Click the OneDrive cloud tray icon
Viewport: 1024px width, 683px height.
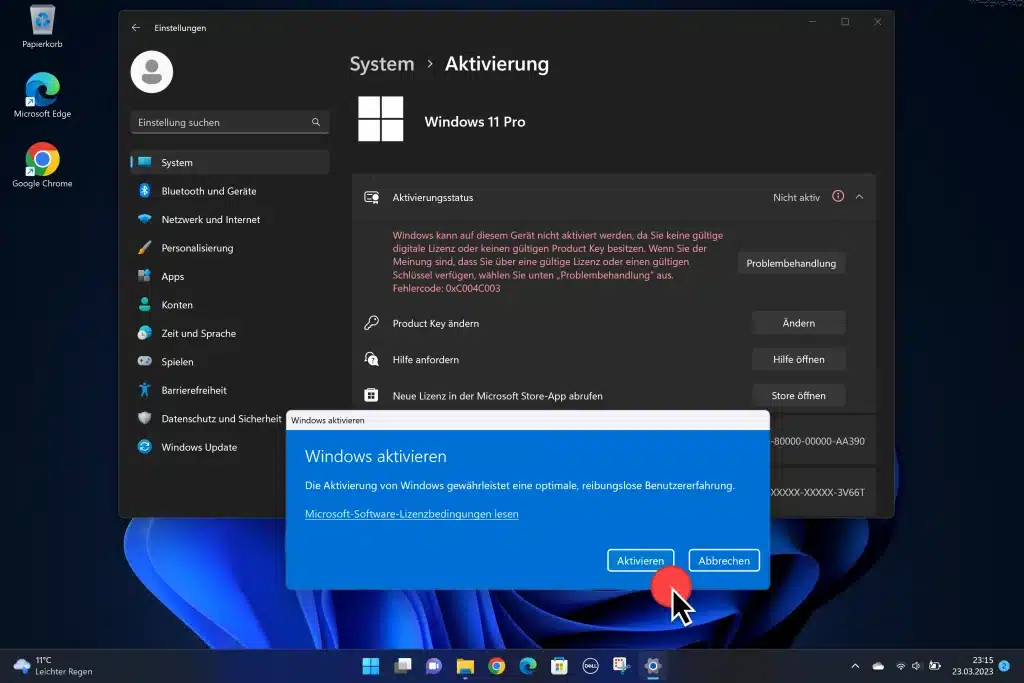coord(878,666)
